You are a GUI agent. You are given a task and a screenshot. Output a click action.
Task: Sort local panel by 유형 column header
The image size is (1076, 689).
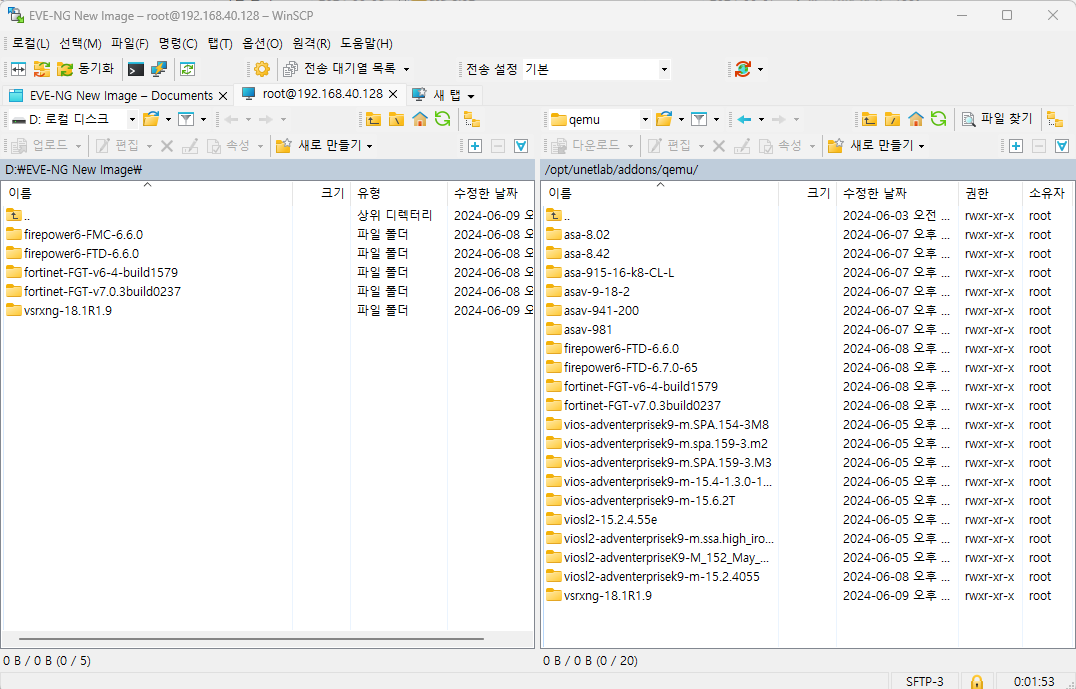pyautogui.click(x=399, y=194)
